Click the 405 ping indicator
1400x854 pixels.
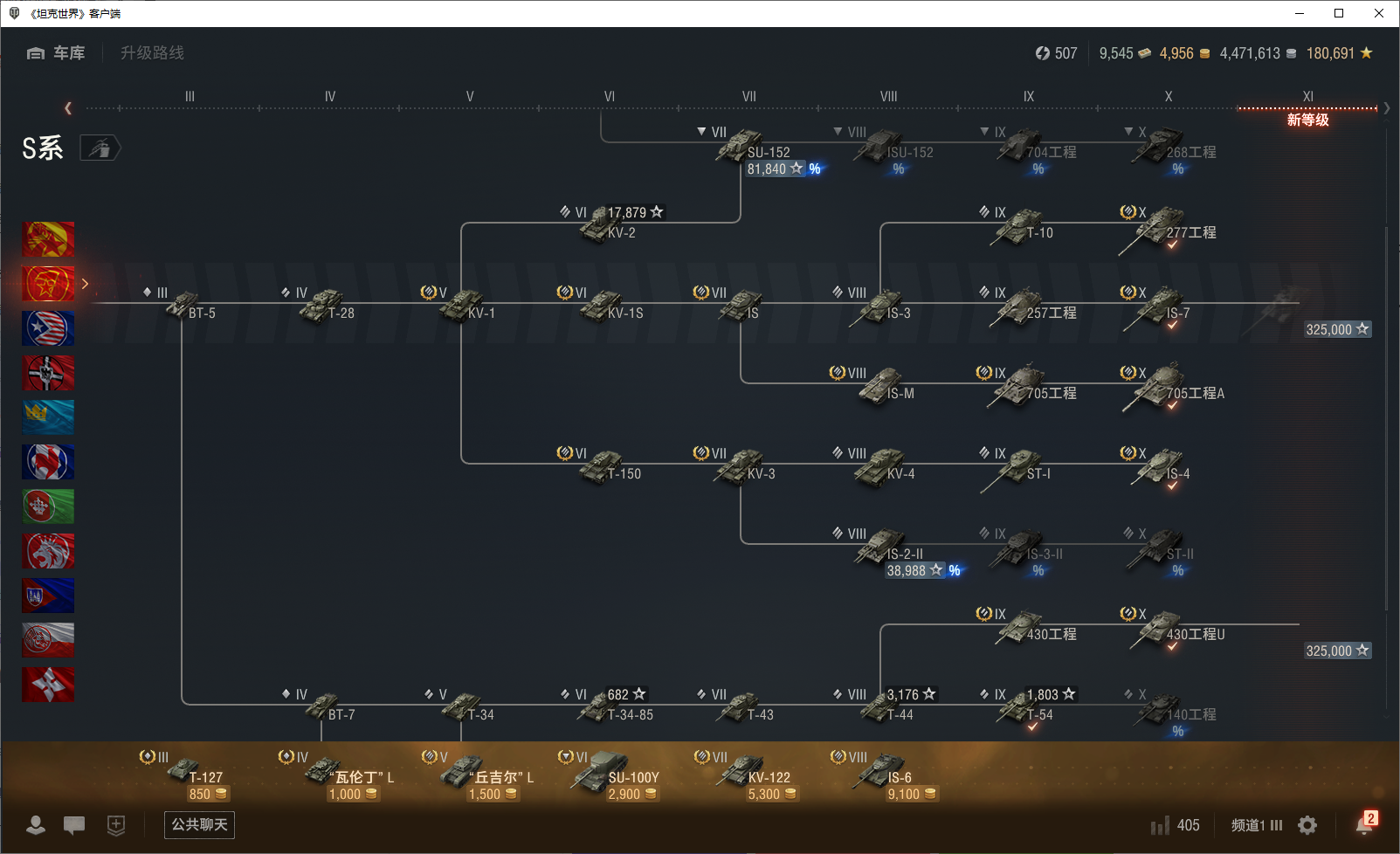point(1176,825)
